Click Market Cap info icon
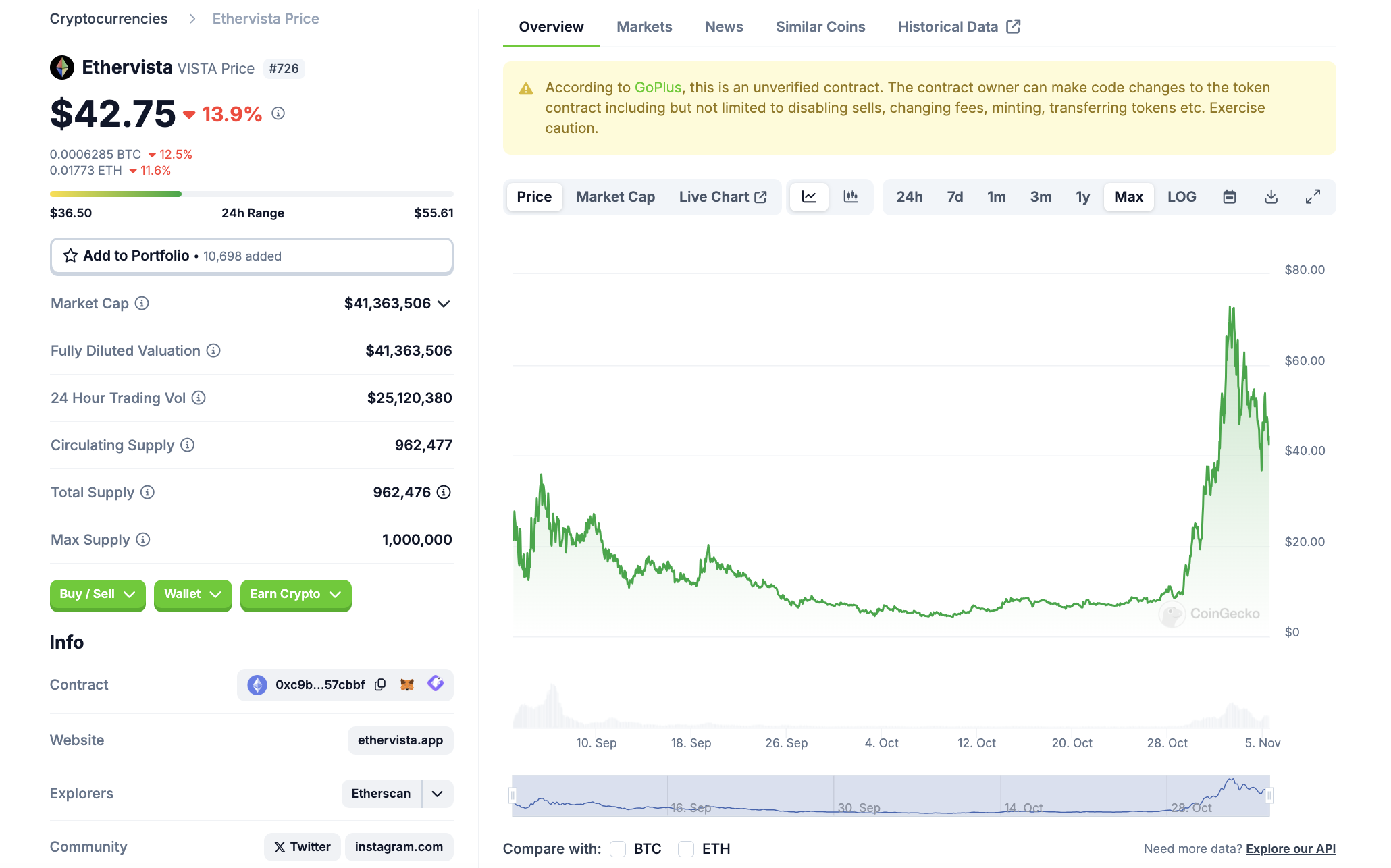 coord(142,303)
